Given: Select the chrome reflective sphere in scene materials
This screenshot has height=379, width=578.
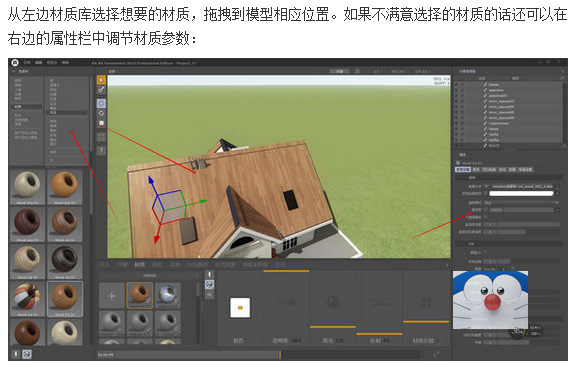Looking at the screenshot, I should (168, 295).
